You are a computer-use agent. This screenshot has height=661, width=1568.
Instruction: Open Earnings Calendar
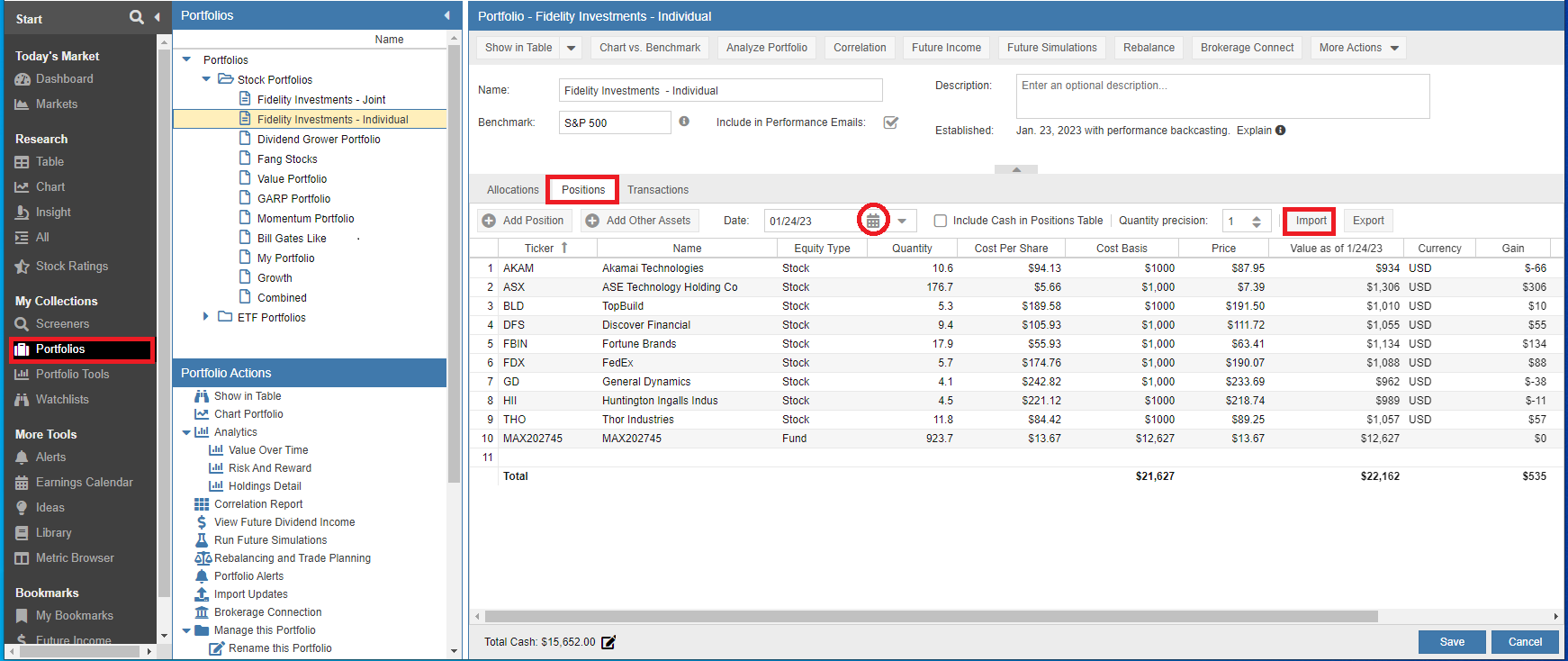click(x=74, y=483)
